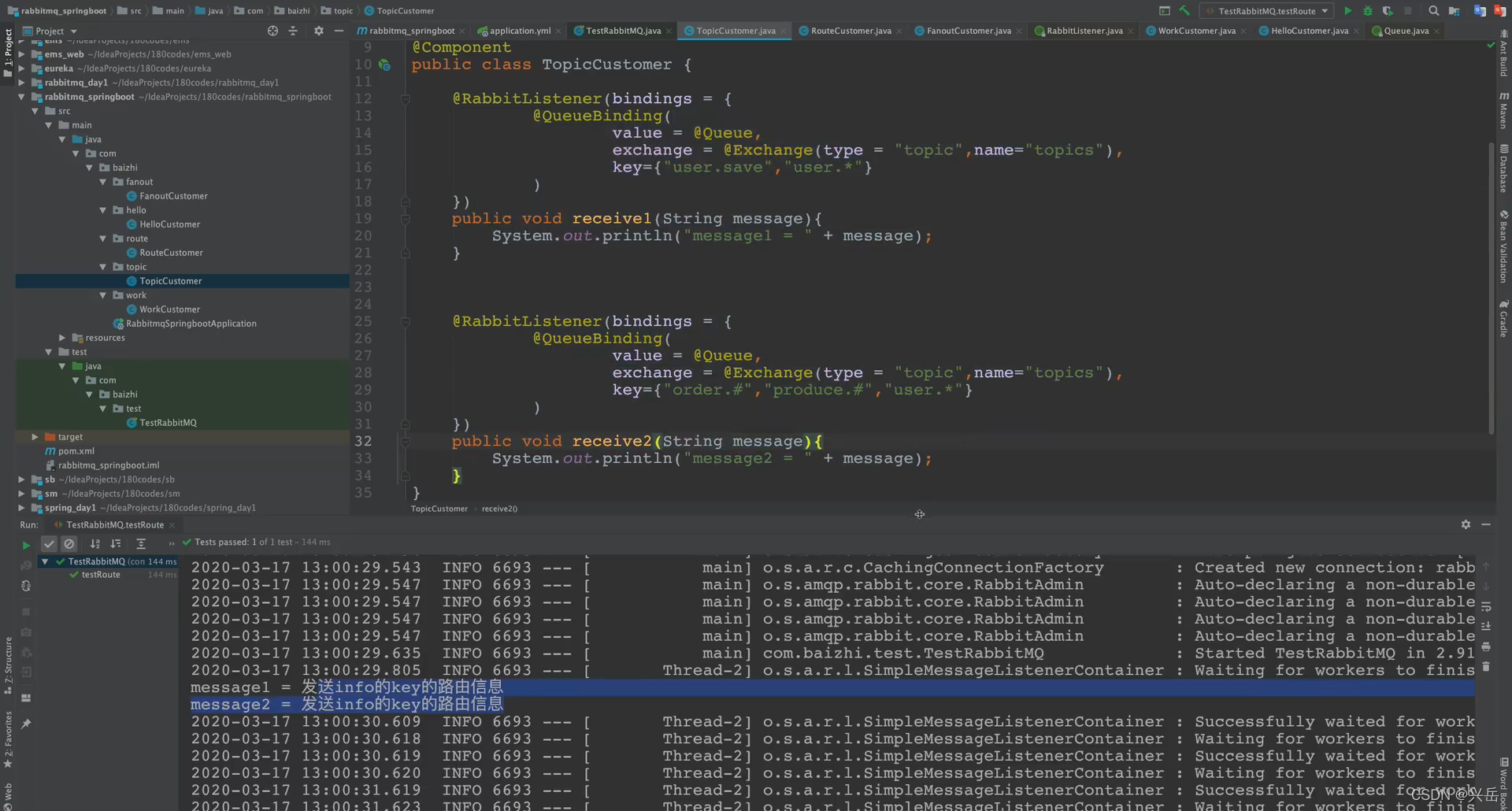The width and height of the screenshot is (1512, 811).
Task: Open Search Everywhere magnifier icon
Action: click(x=1434, y=11)
